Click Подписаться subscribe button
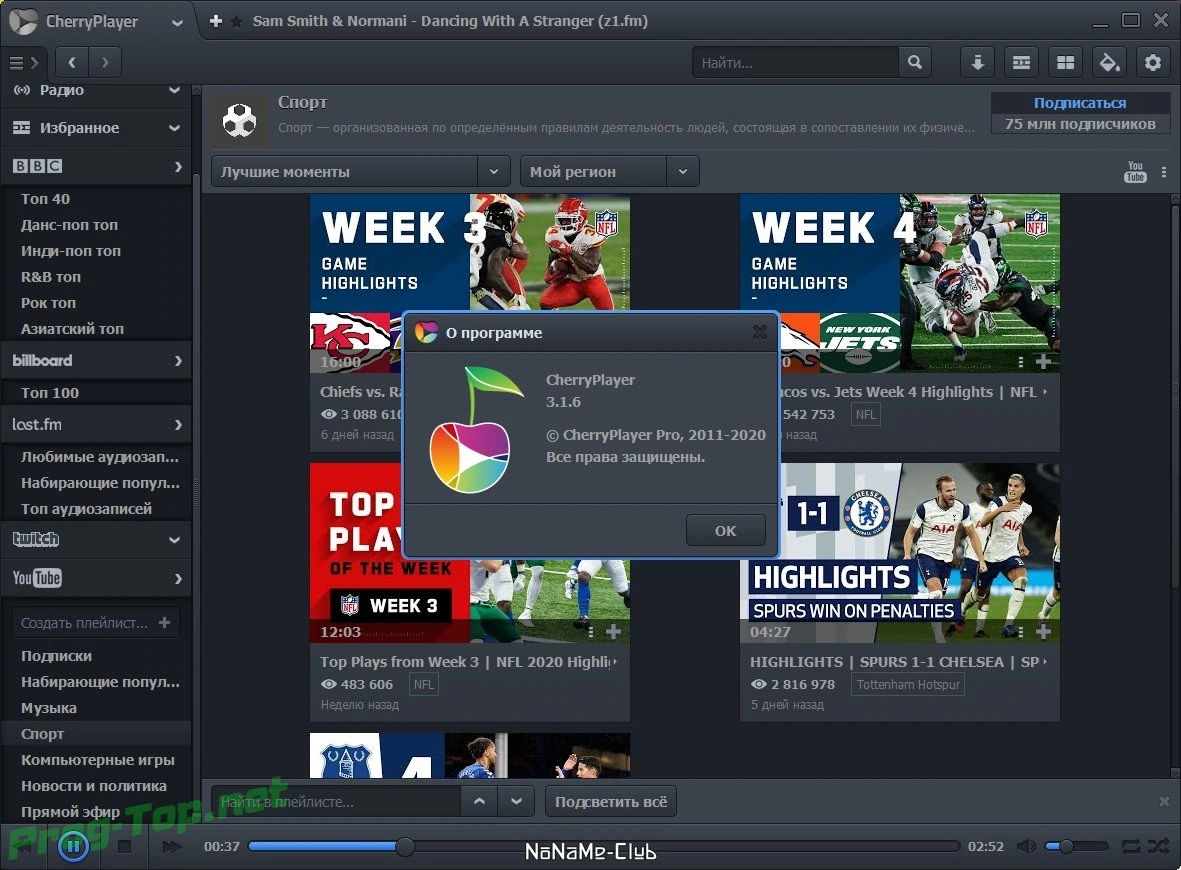The height and width of the screenshot is (870, 1181). click(1080, 103)
